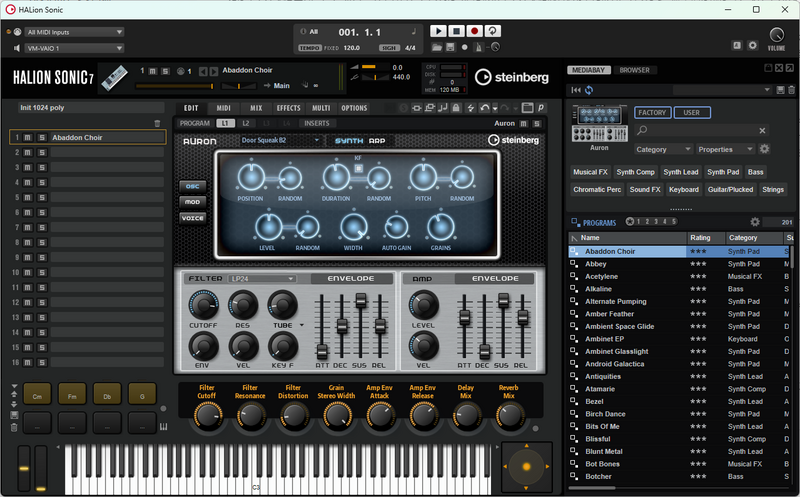Click the editor window icon in toolbar
Viewport: 800px width, 497px height.
tap(528, 108)
